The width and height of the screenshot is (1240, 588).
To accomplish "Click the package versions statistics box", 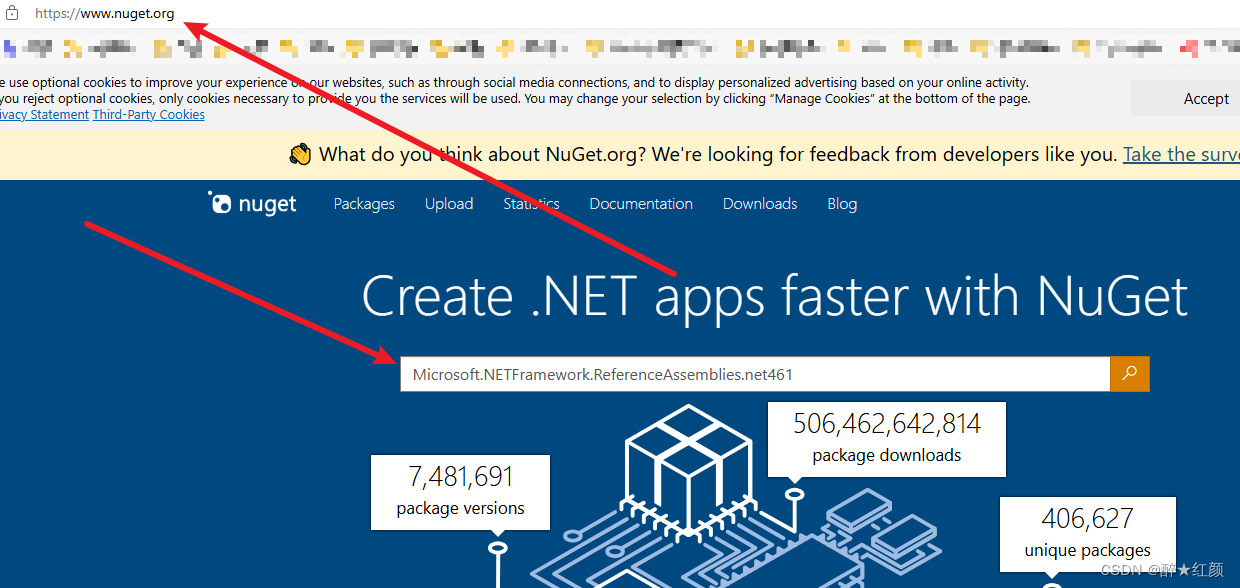I will coord(459,492).
